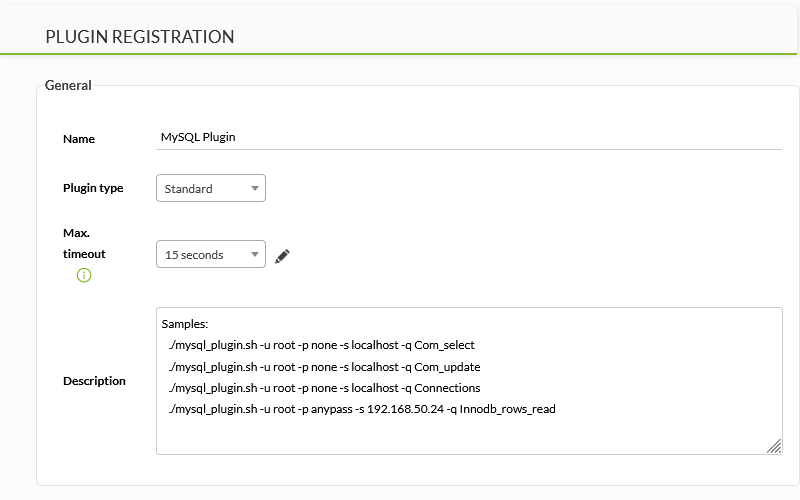
Task: Click the Description box resize handle
Action: pyautogui.click(x=774, y=447)
